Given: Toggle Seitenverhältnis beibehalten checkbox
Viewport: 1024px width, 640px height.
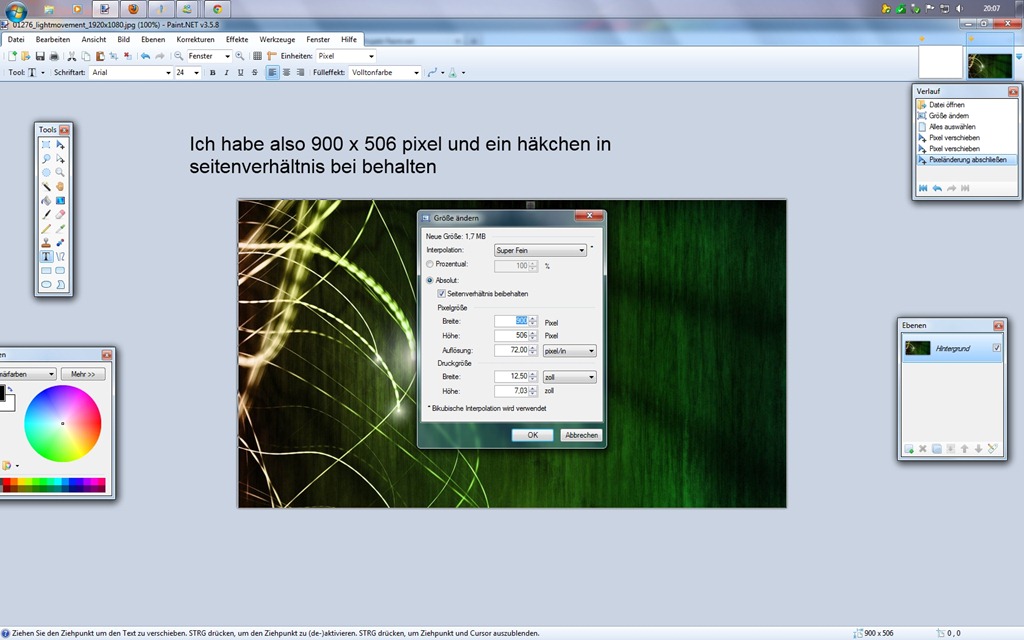Looking at the screenshot, I should [x=441, y=294].
